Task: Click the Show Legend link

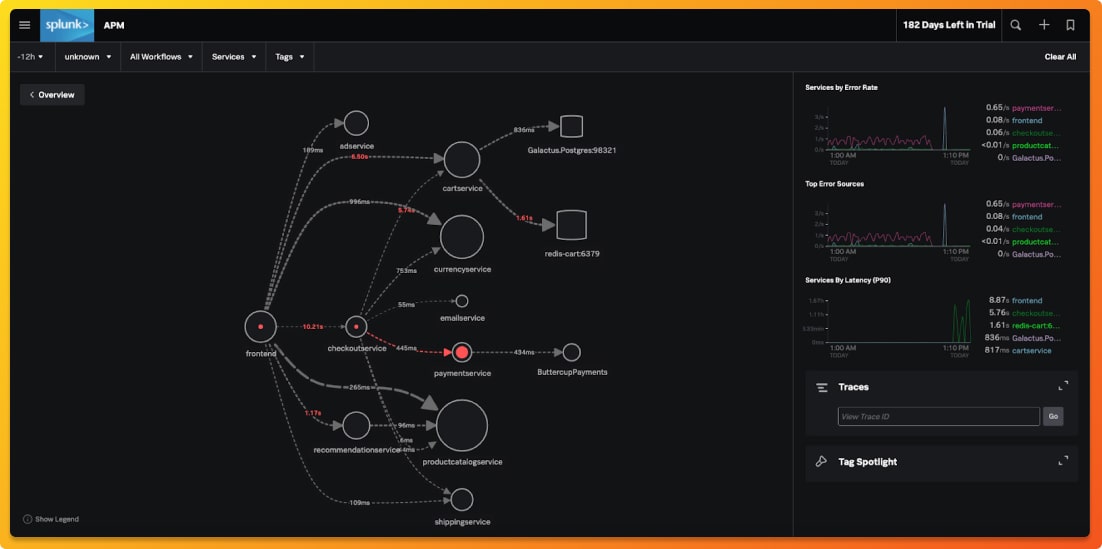Action: 57,519
